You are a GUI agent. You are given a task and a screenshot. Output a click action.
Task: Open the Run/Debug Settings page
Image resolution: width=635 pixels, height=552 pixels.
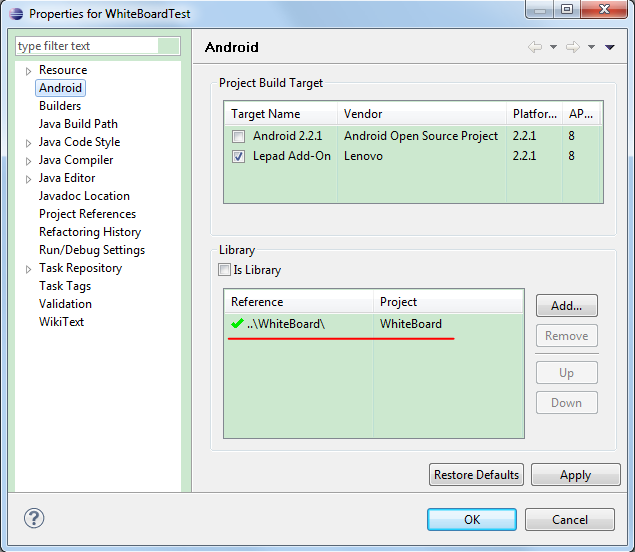[x=92, y=250]
